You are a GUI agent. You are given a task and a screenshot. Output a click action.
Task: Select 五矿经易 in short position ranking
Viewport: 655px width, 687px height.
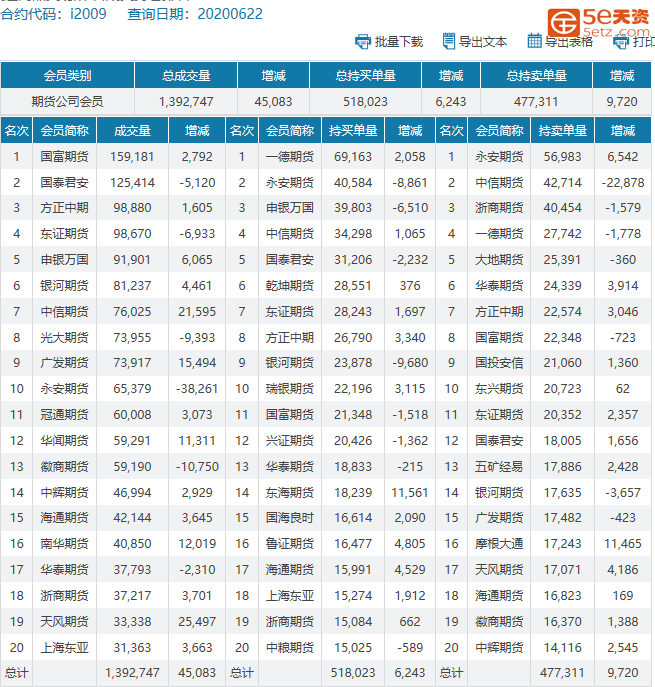tap(499, 467)
